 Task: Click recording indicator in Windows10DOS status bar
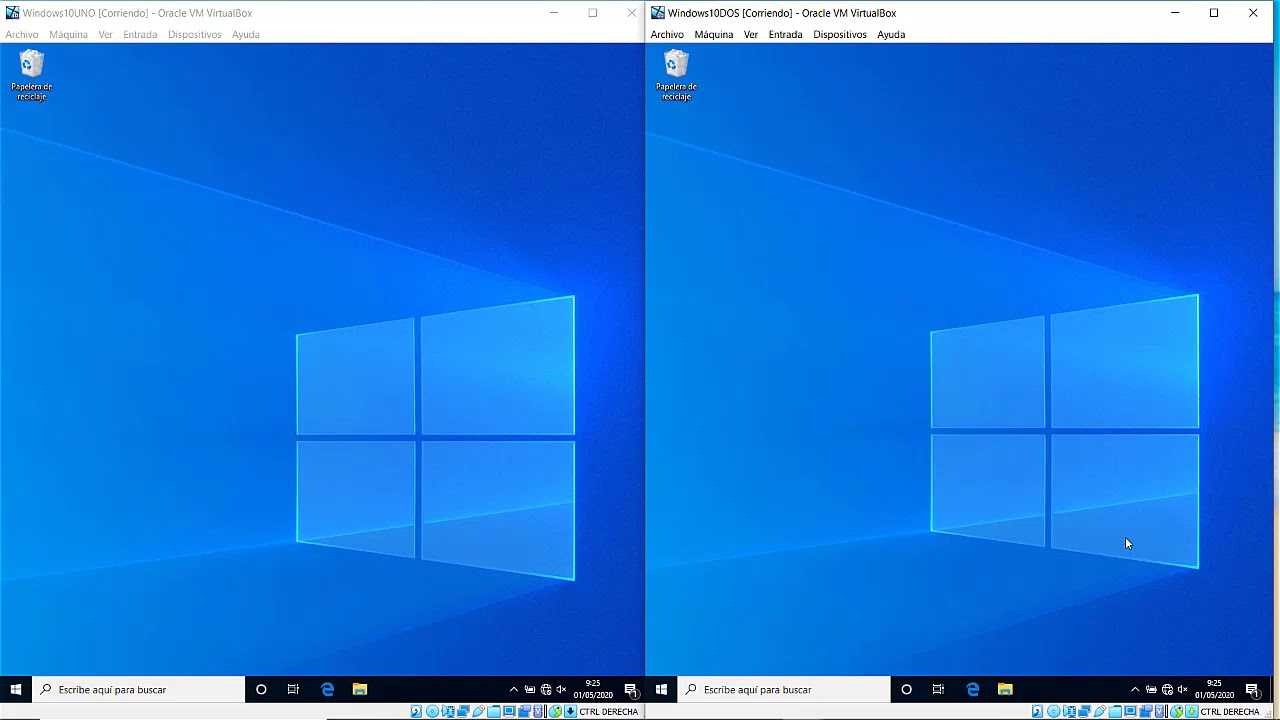point(1146,711)
